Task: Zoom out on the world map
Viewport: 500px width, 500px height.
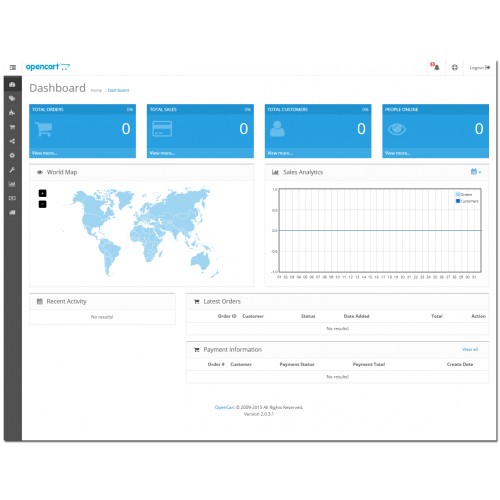Action: pyautogui.click(x=42, y=204)
